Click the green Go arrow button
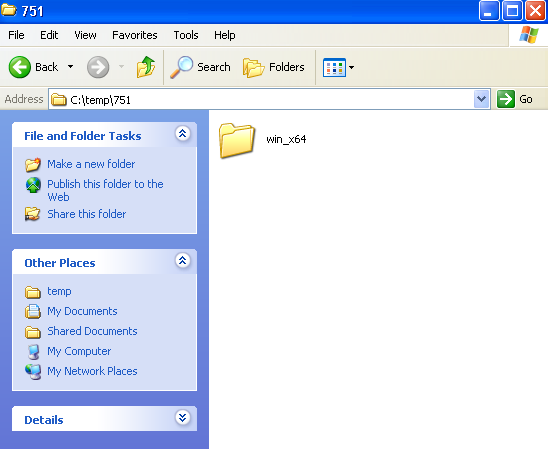The width and height of the screenshot is (548, 449). click(x=505, y=99)
